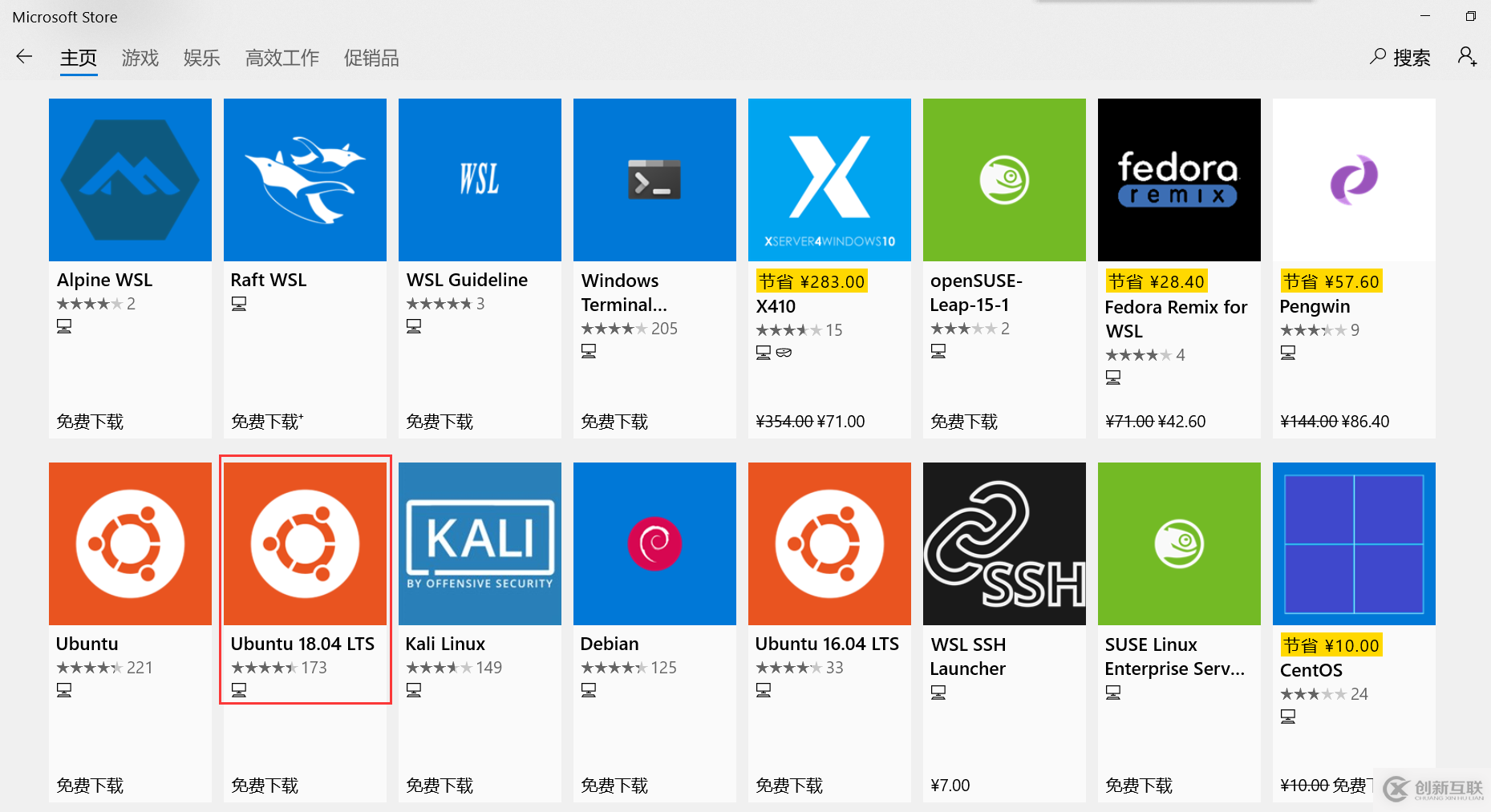
Task: Click the 节省 ¥28.40 savings badge
Action: point(1157,281)
